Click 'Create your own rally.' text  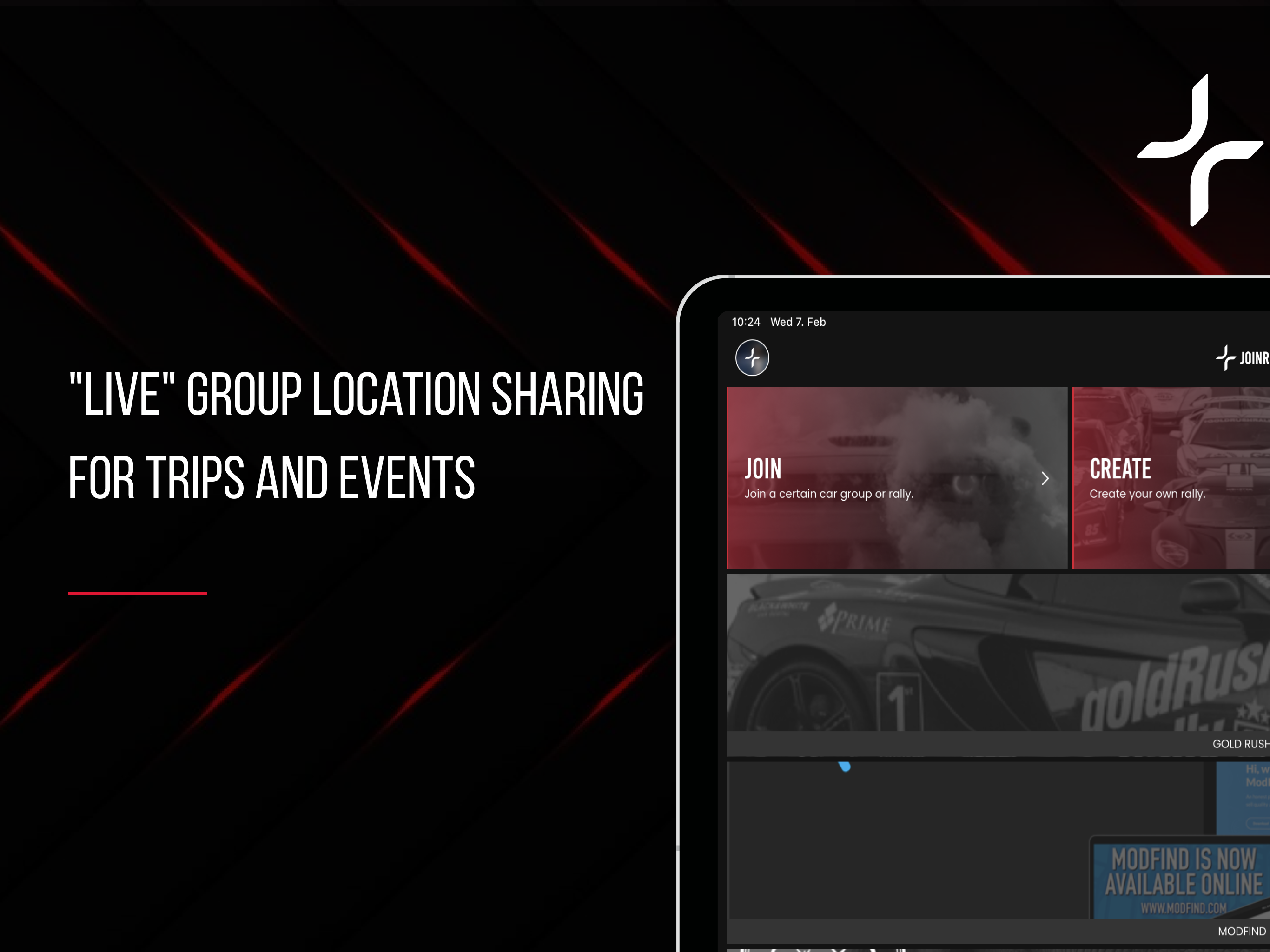[1147, 494]
